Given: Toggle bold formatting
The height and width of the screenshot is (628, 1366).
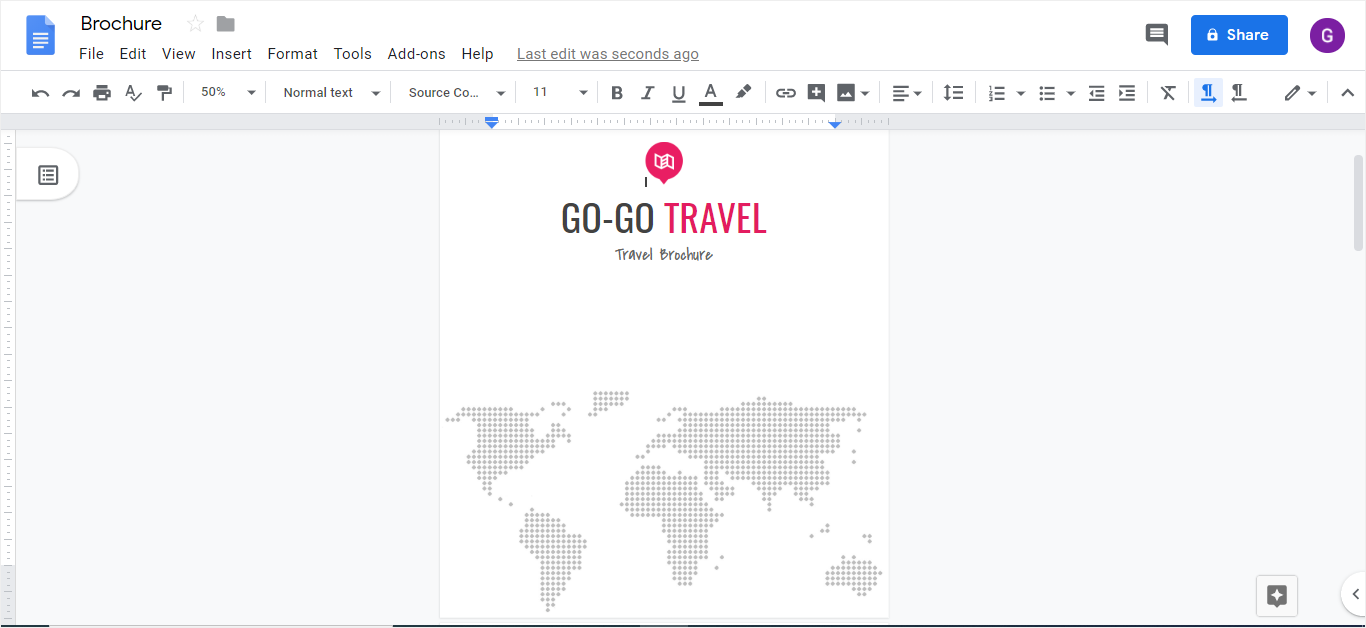Looking at the screenshot, I should click(x=617, y=92).
